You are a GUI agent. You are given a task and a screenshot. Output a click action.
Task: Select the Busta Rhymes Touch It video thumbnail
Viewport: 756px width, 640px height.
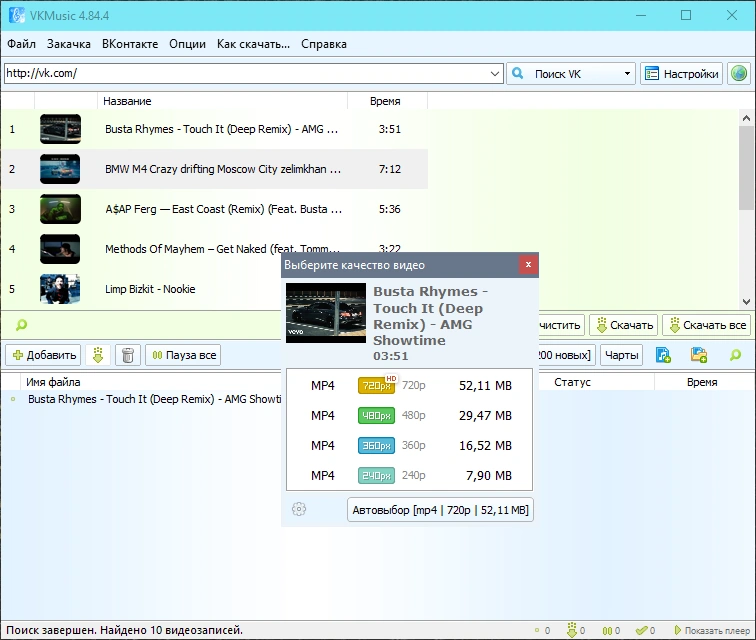60,129
